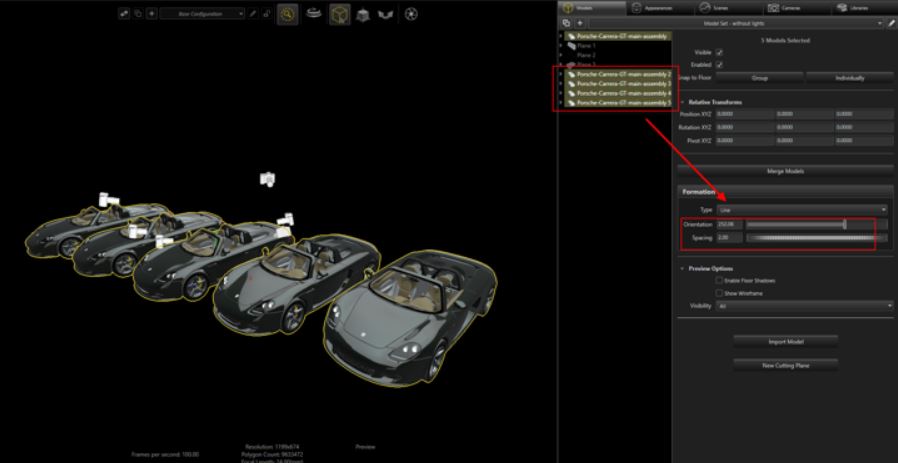This screenshot has width=898, height=463.
Task: Click the highlighted wireframe cube icon
Action: pos(340,15)
